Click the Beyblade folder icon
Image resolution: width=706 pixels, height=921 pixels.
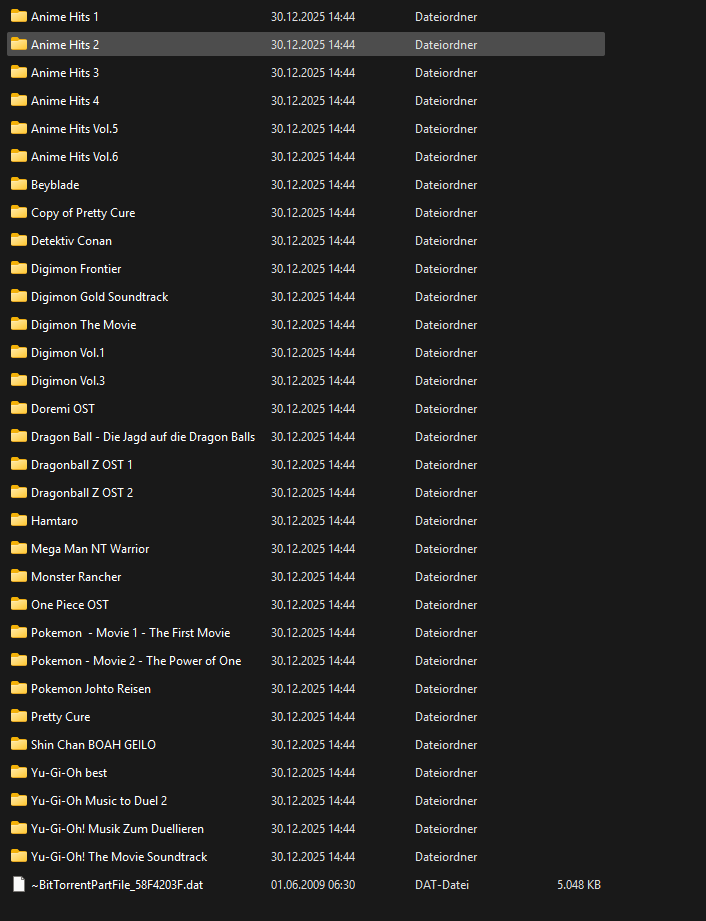(19, 184)
